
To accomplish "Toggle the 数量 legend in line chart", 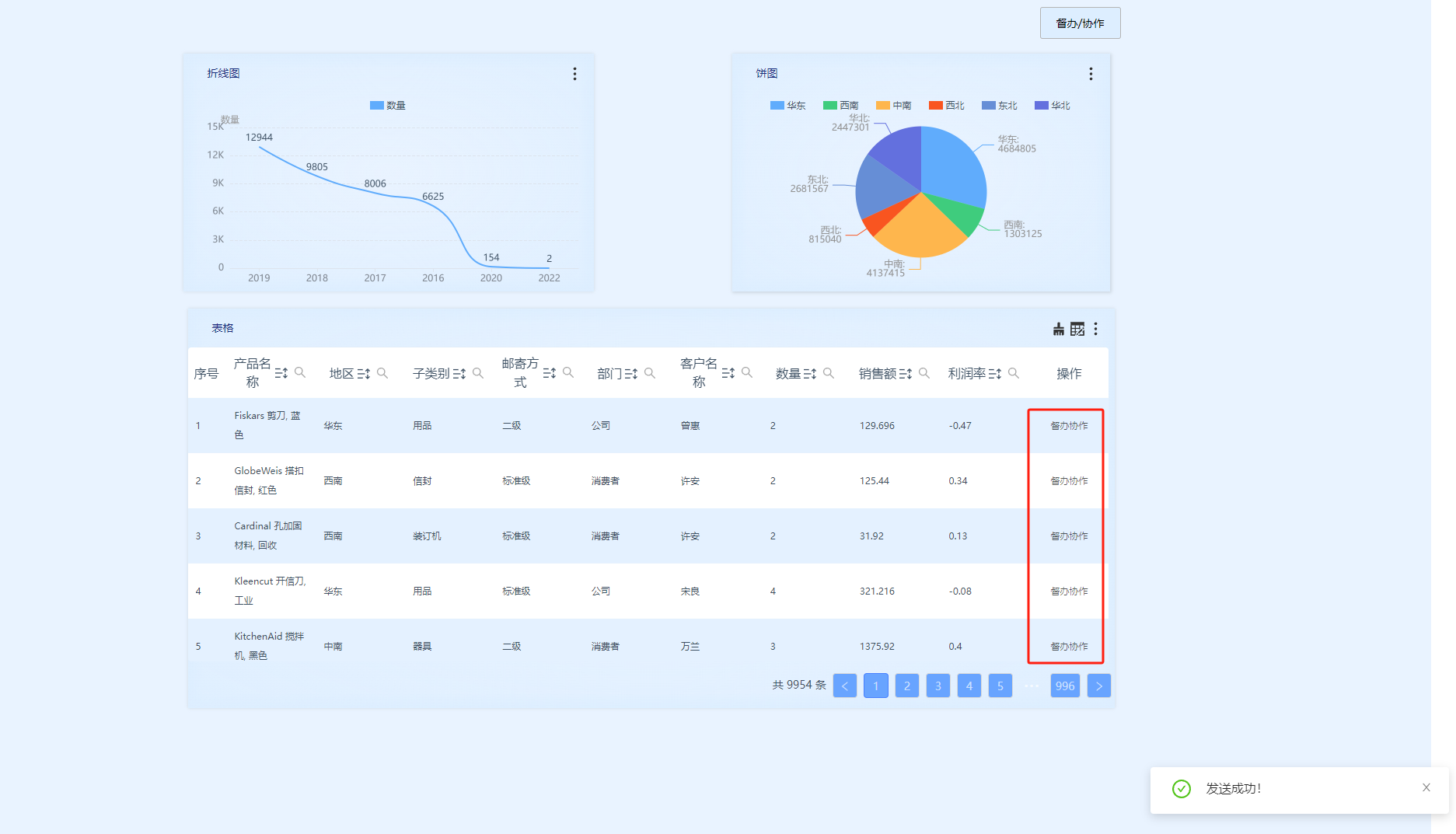I will pos(388,106).
